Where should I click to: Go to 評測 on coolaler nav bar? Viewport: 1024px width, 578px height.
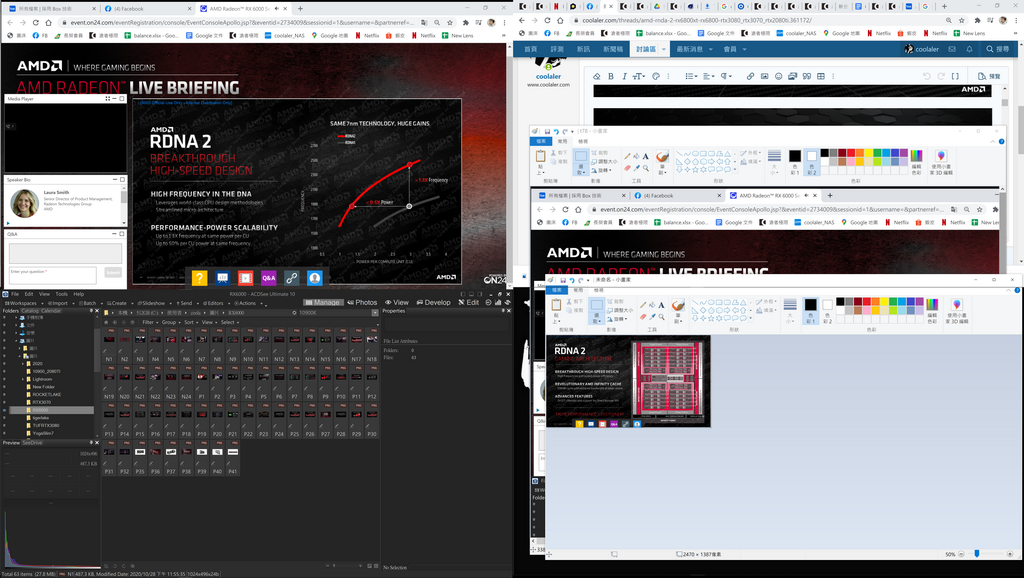[557, 49]
